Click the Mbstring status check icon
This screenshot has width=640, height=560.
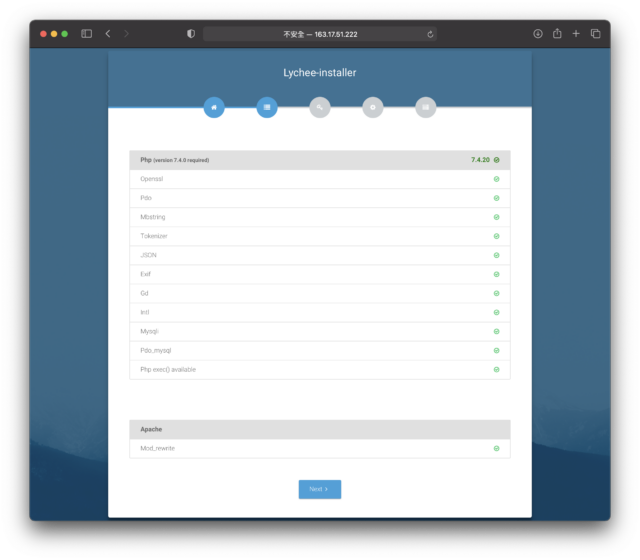[496, 217]
